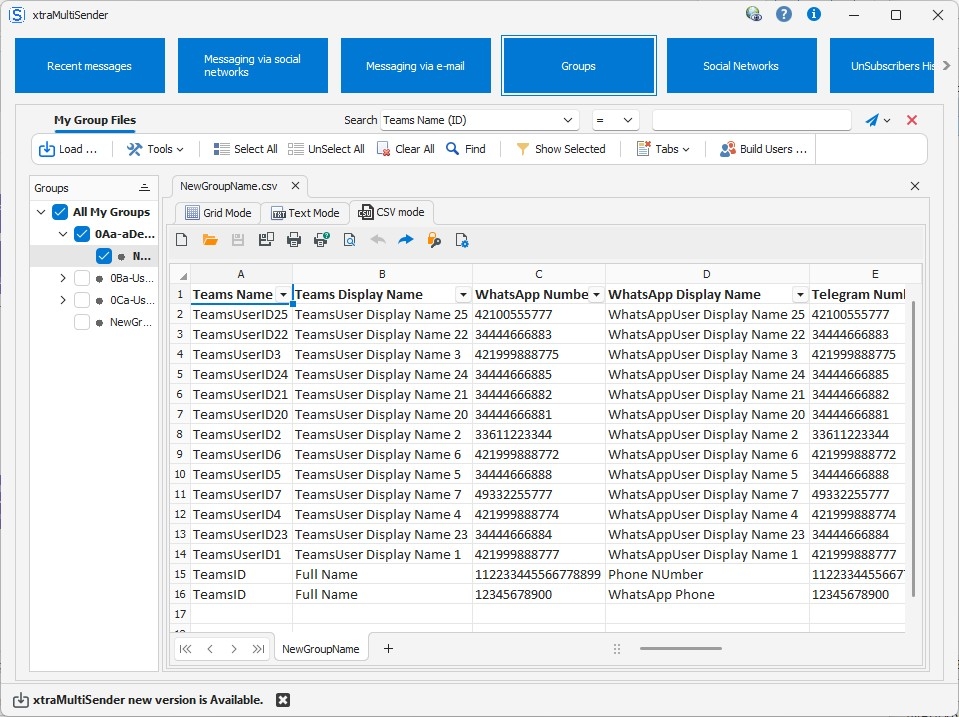The image size is (959, 717).
Task: Open the Print preview magnifier icon
Action: pyautogui.click(x=349, y=240)
